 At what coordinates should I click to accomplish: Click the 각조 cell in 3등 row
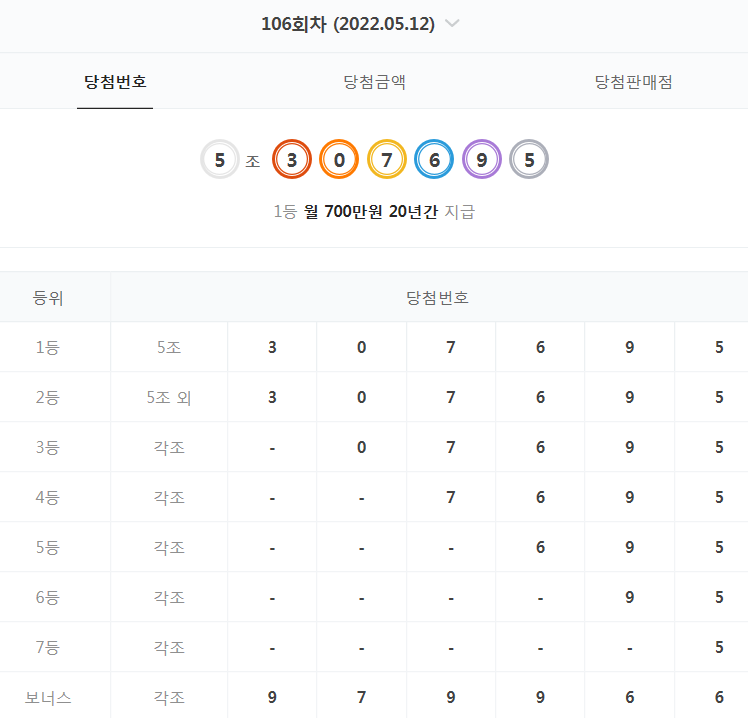(x=169, y=447)
